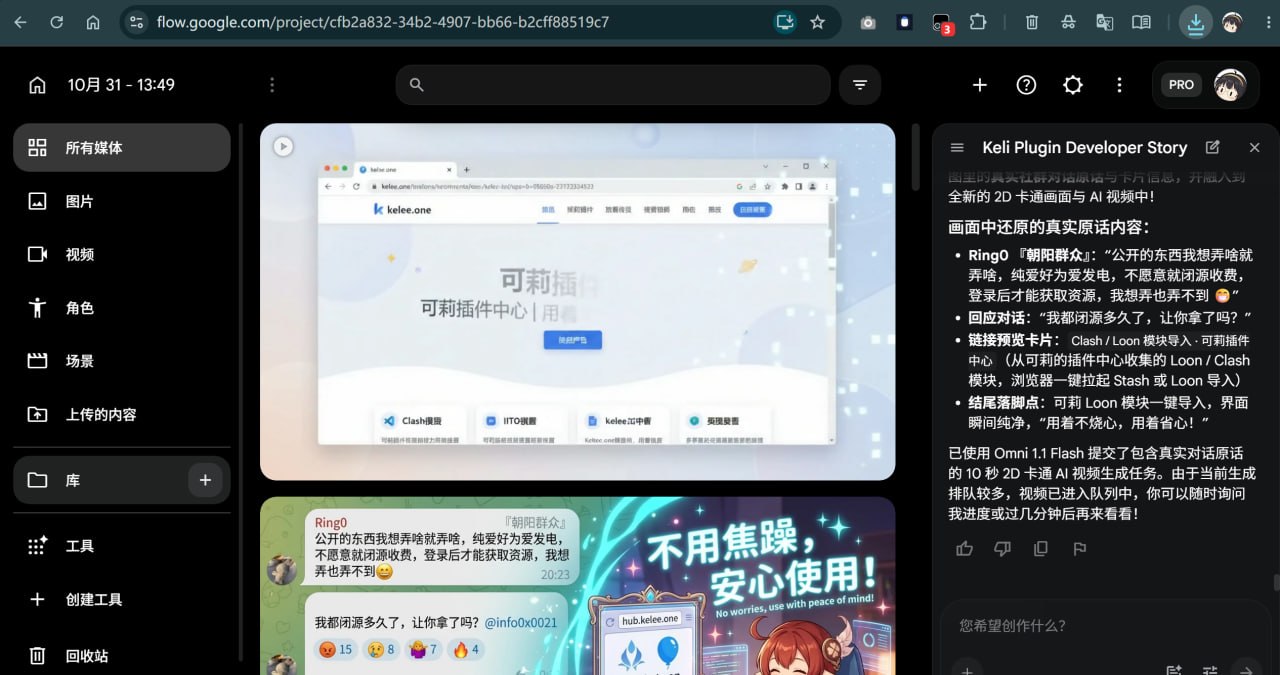This screenshot has height=675, width=1280.
Task: Open the 不用焦躁，安心使用 cartoon thumbnail
Action: [577, 586]
